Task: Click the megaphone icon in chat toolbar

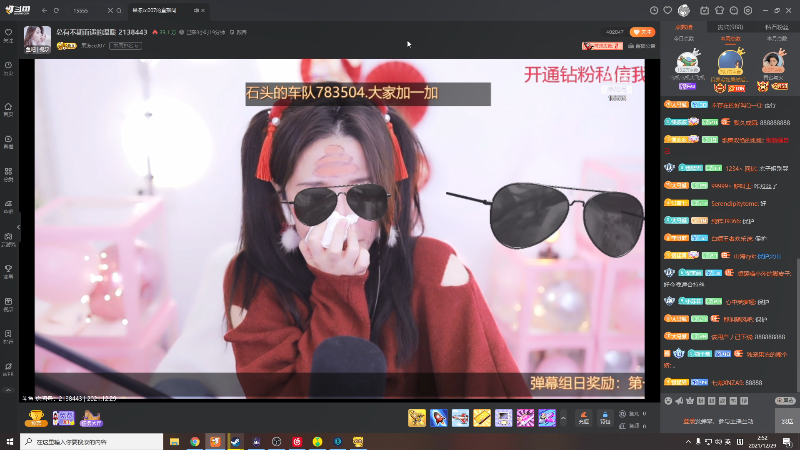Action: click(679, 401)
